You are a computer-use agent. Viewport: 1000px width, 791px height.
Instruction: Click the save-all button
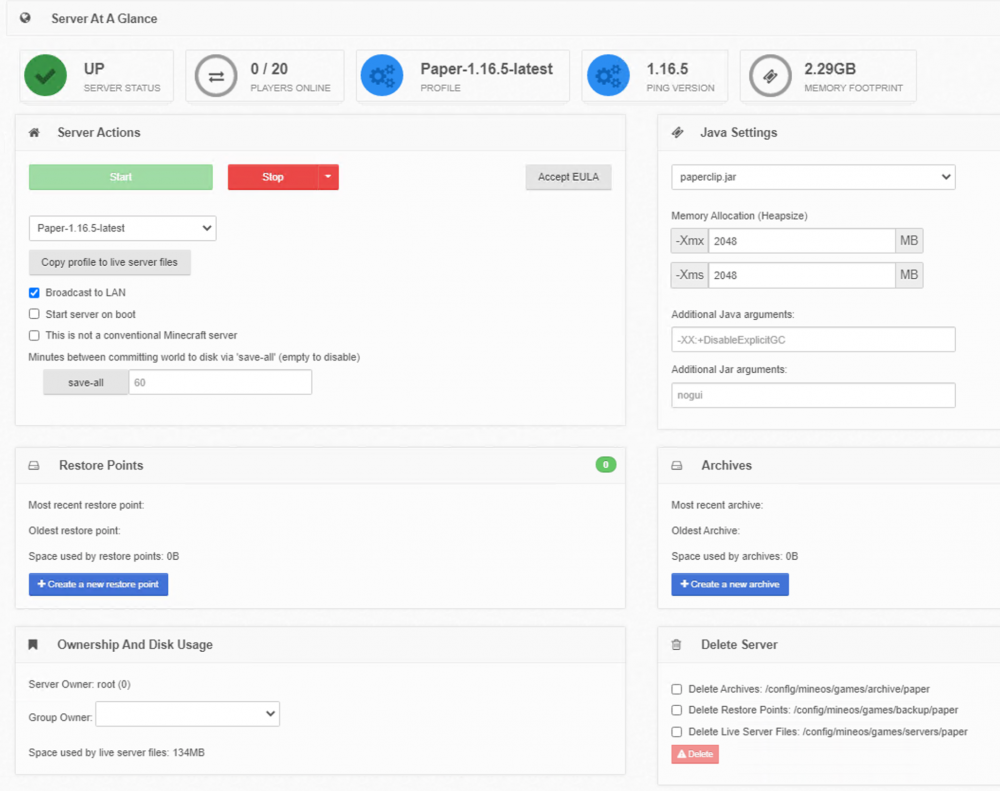tap(86, 383)
